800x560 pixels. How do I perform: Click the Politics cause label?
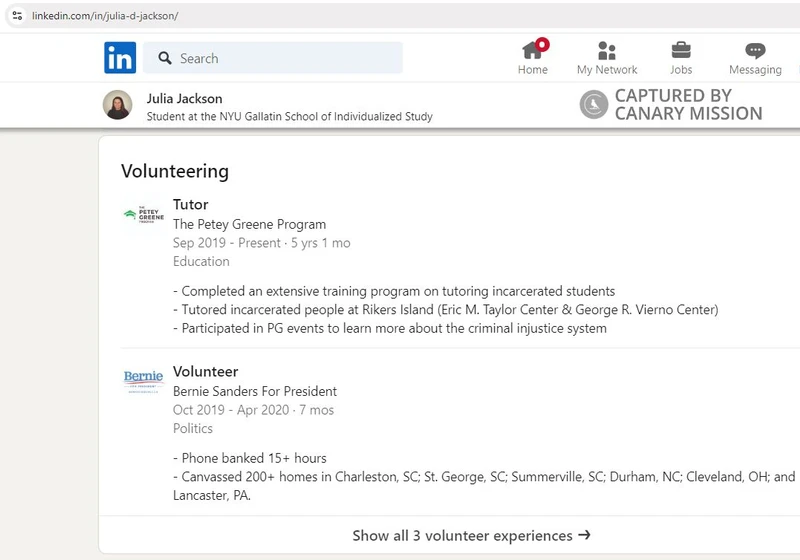pyautogui.click(x=193, y=428)
